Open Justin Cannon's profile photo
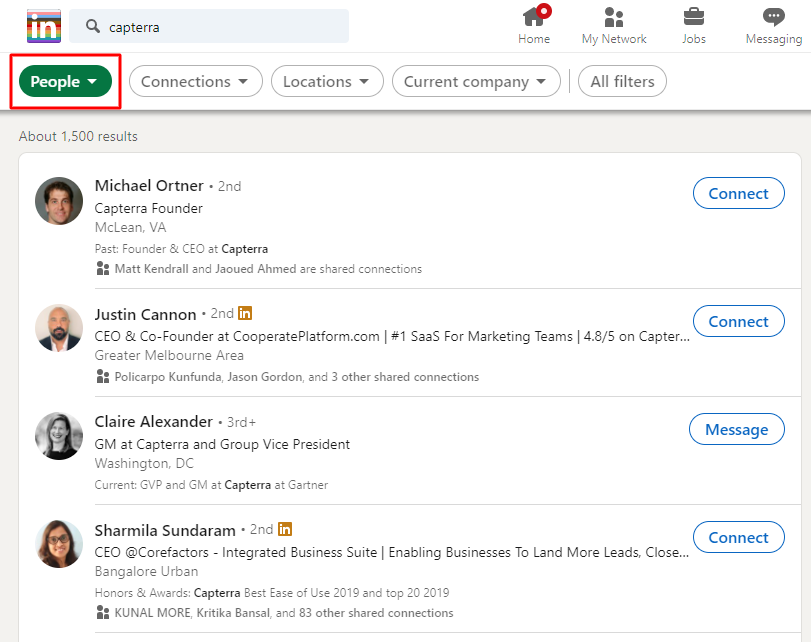The width and height of the screenshot is (811, 642). pos(59,328)
